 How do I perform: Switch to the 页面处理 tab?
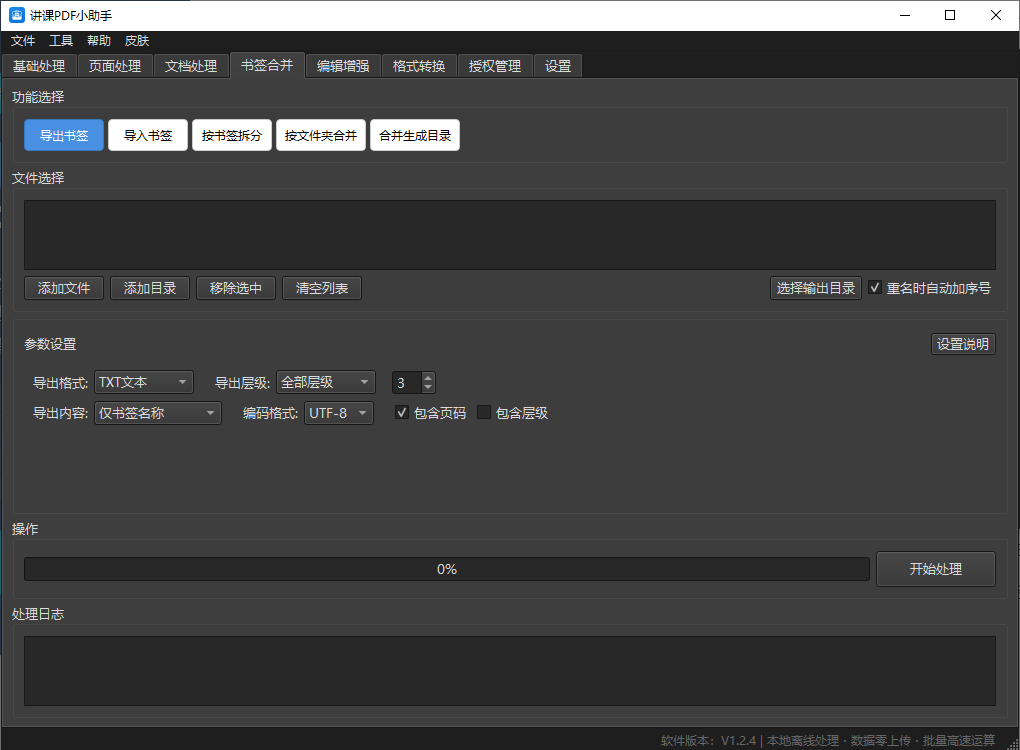coord(115,66)
